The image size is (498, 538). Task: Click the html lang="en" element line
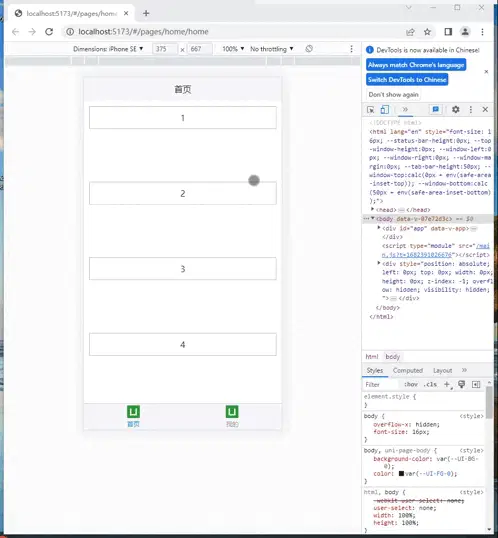coord(430,166)
